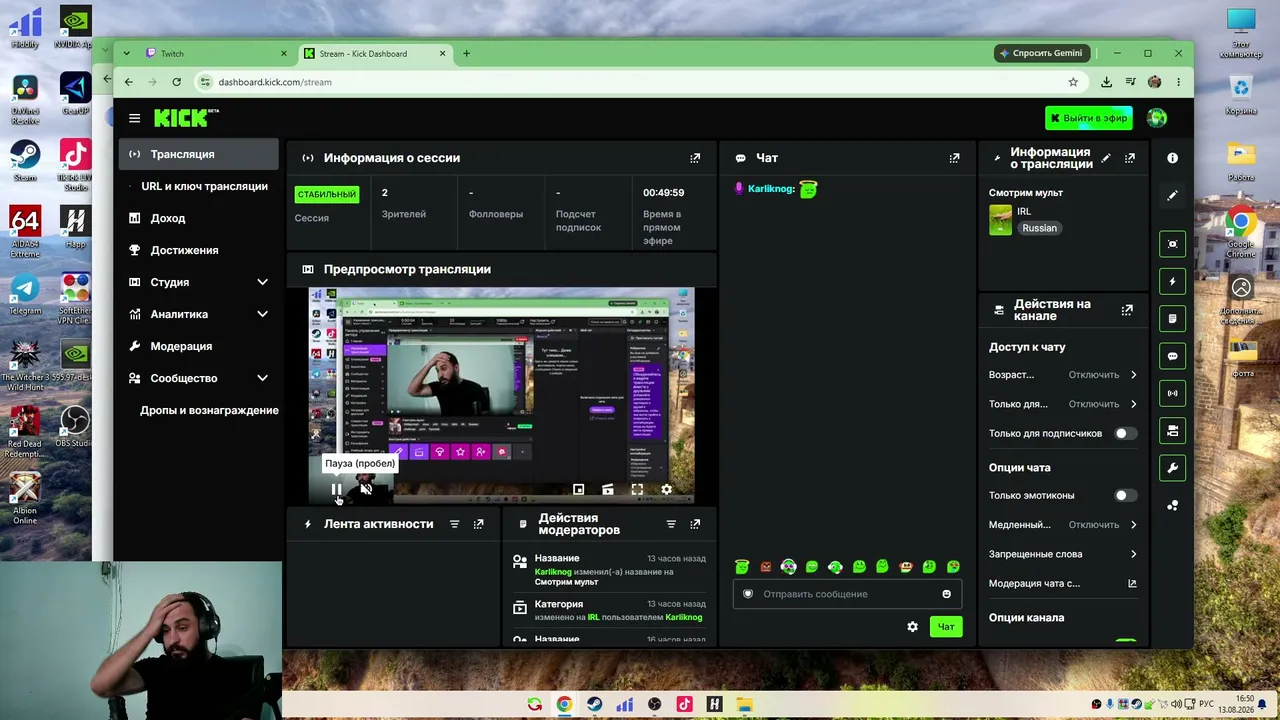Open the Возраст... chat access option
This screenshot has width=1280, height=720.
click(x=1063, y=375)
